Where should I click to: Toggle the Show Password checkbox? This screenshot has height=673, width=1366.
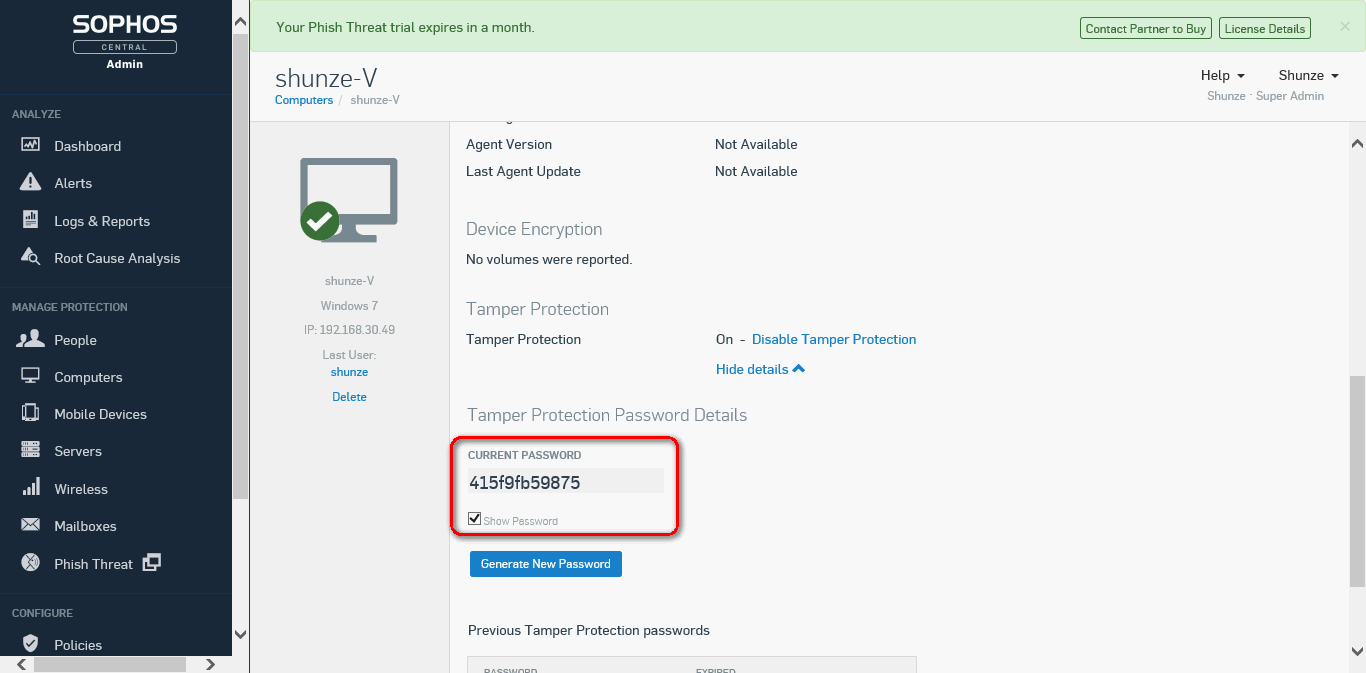(475, 518)
